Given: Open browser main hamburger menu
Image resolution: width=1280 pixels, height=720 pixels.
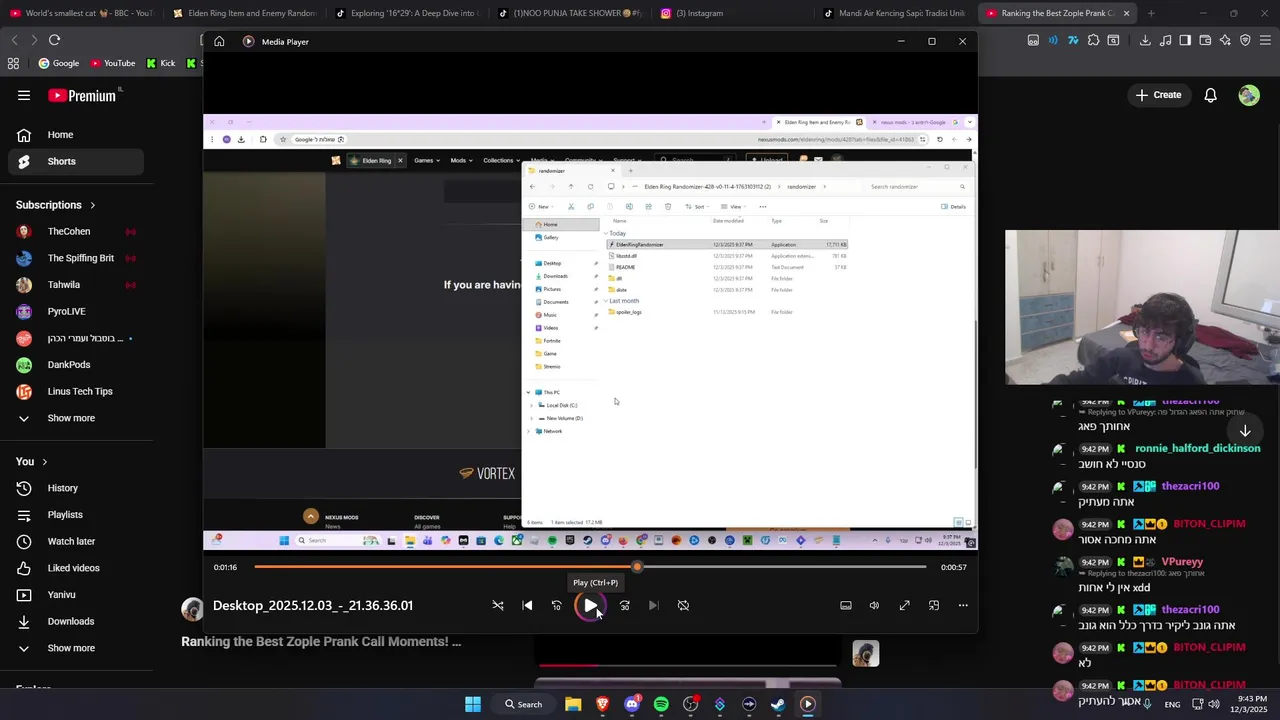Looking at the screenshot, I should 1265,40.
